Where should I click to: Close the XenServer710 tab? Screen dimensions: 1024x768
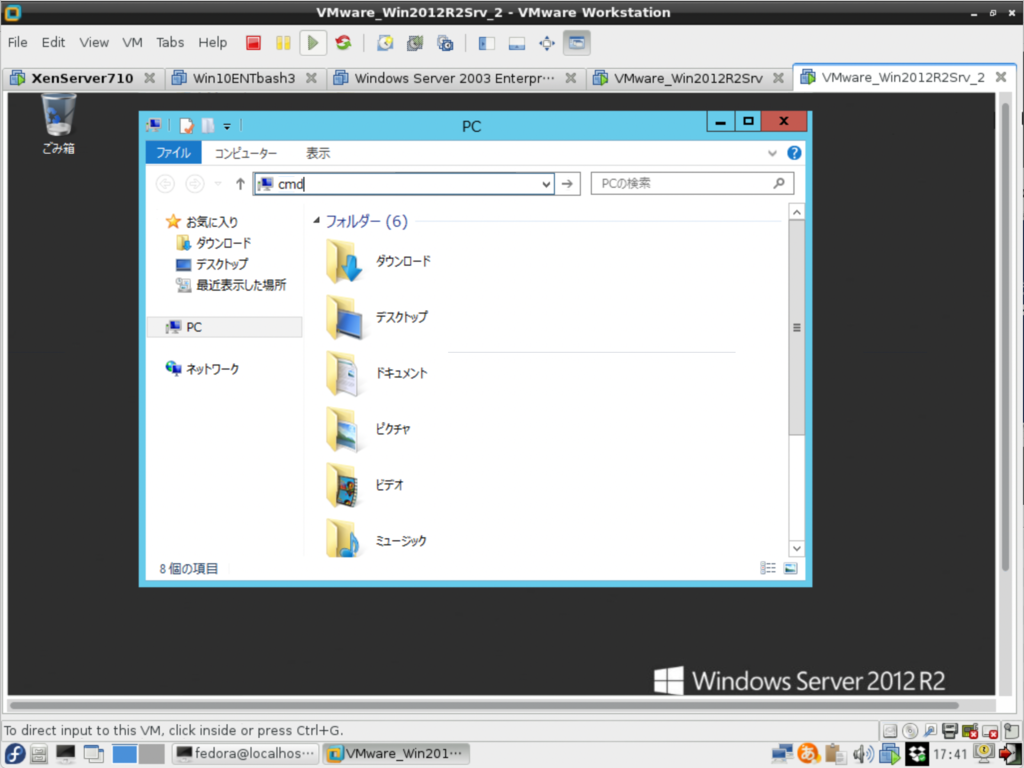[x=150, y=78]
